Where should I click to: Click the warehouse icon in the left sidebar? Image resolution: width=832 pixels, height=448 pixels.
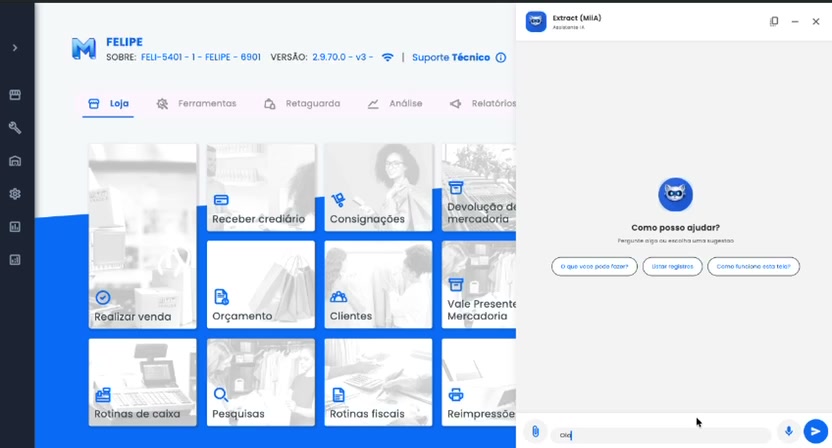(15, 161)
